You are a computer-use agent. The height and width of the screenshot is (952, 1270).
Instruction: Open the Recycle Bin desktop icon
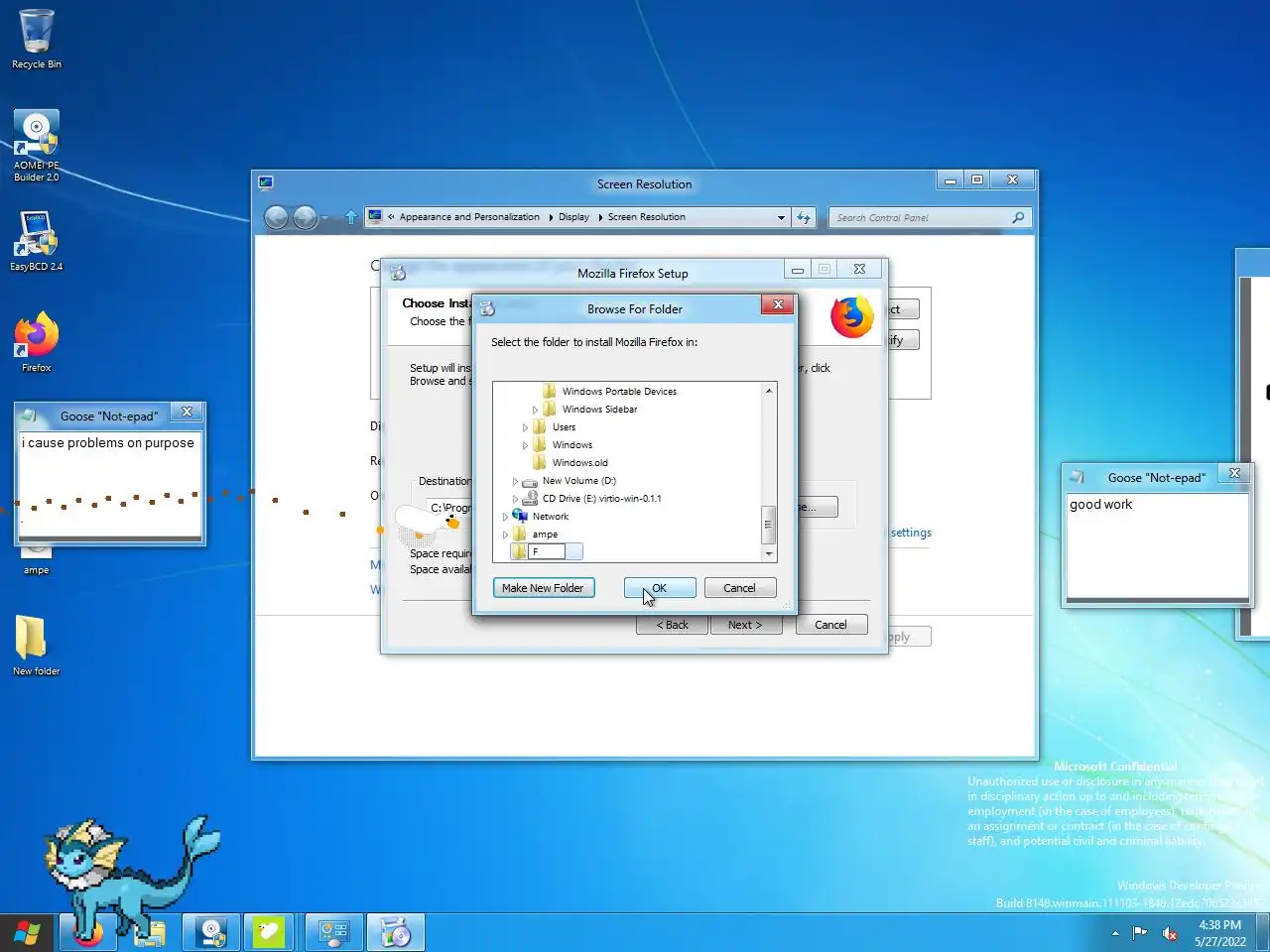(x=36, y=40)
